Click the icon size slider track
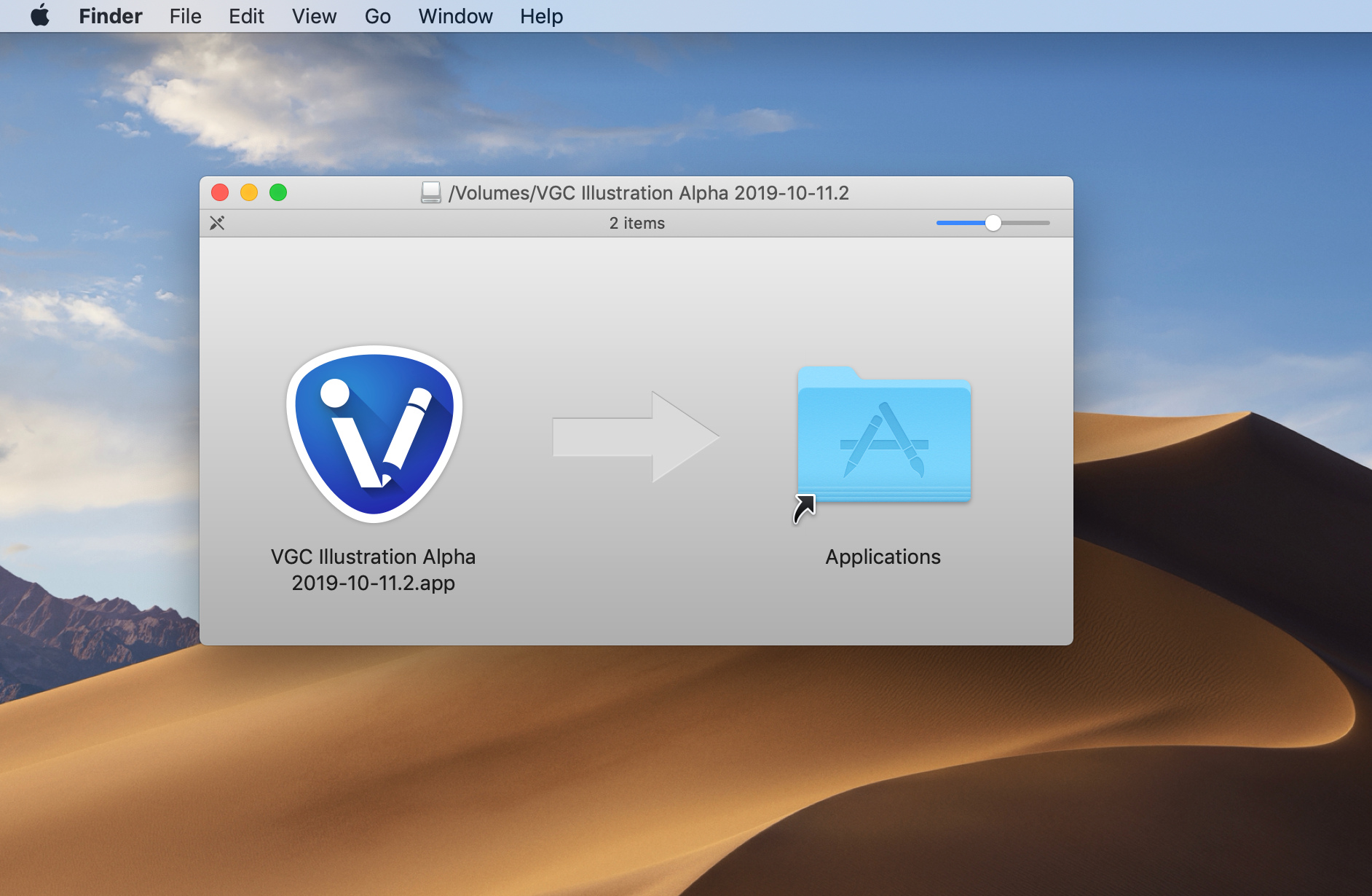Screen dimensions: 1372x896 click(993, 223)
